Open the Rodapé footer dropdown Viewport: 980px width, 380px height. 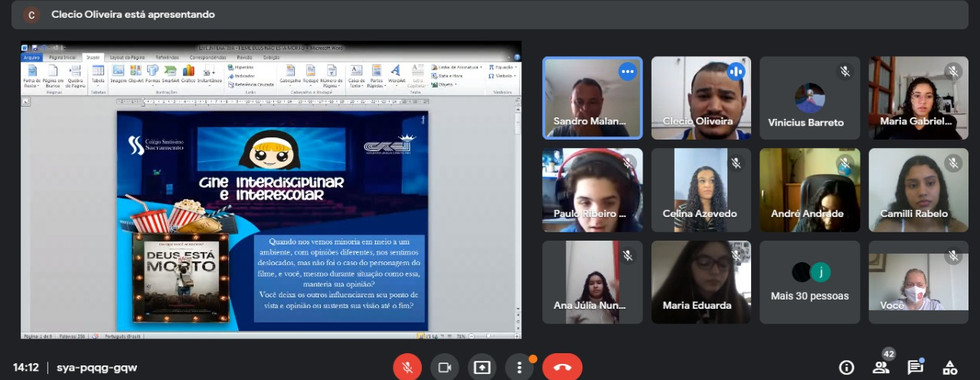click(311, 74)
